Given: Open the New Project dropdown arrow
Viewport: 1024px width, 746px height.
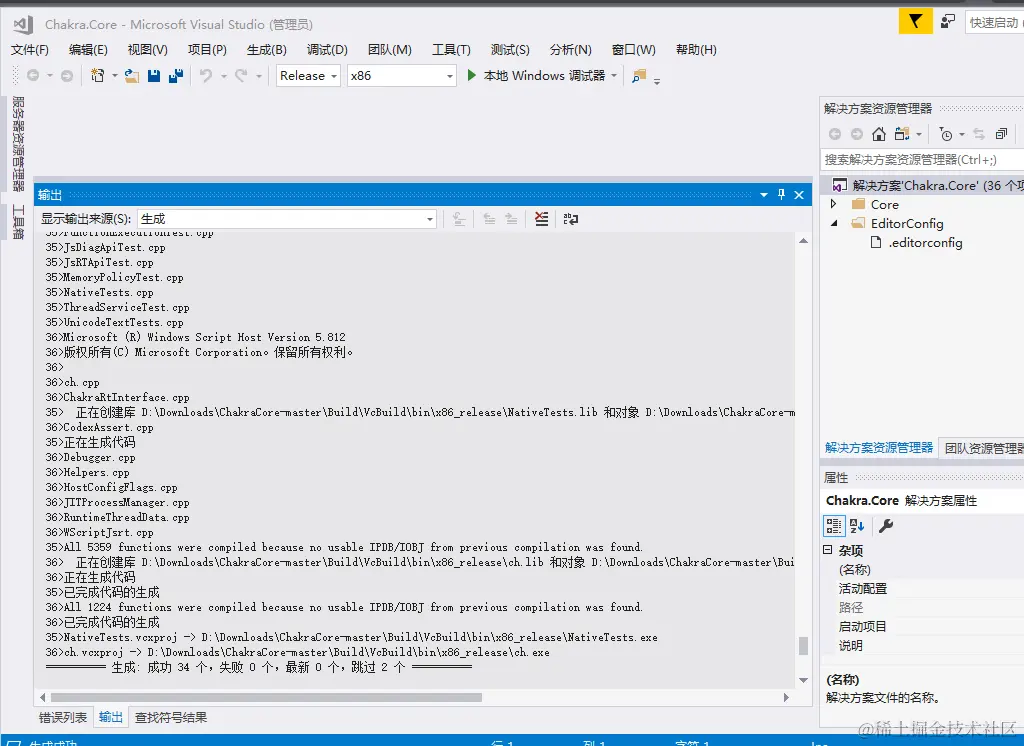Looking at the screenshot, I should (x=114, y=76).
